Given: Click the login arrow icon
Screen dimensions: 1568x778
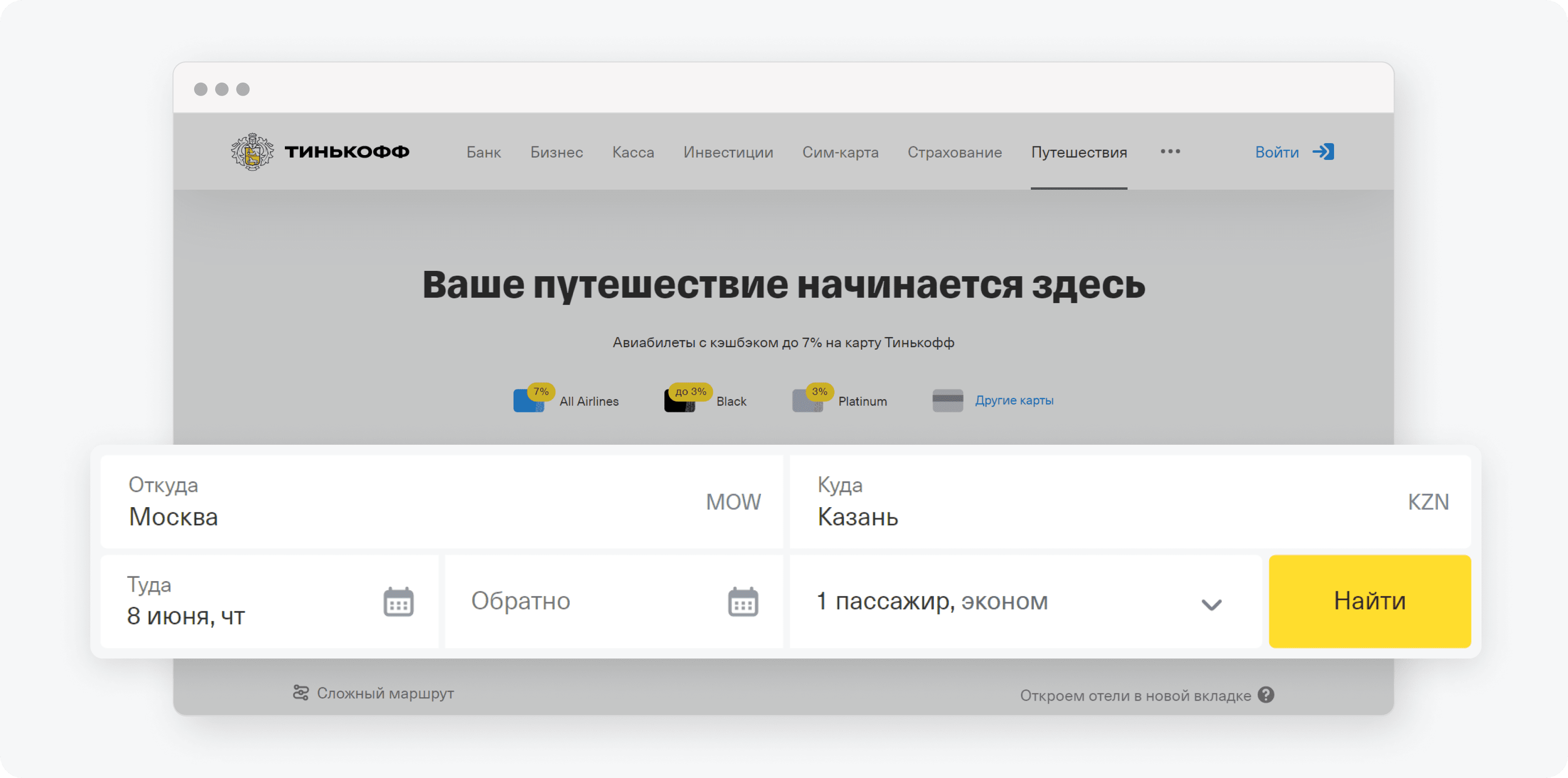Looking at the screenshot, I should click(x=1323, y=151).
